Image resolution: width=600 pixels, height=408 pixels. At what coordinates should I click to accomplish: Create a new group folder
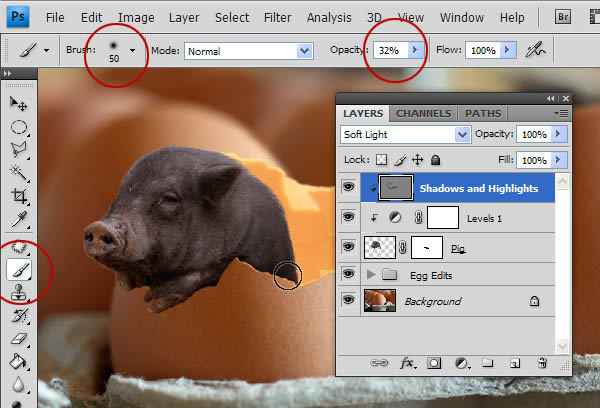(488, 362)
